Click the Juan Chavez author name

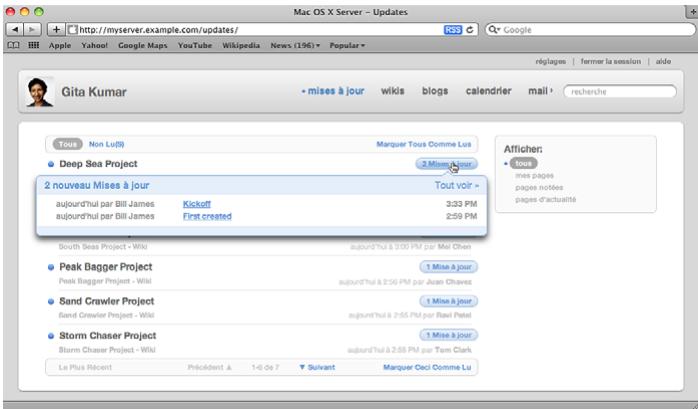(x=449, y=282)
